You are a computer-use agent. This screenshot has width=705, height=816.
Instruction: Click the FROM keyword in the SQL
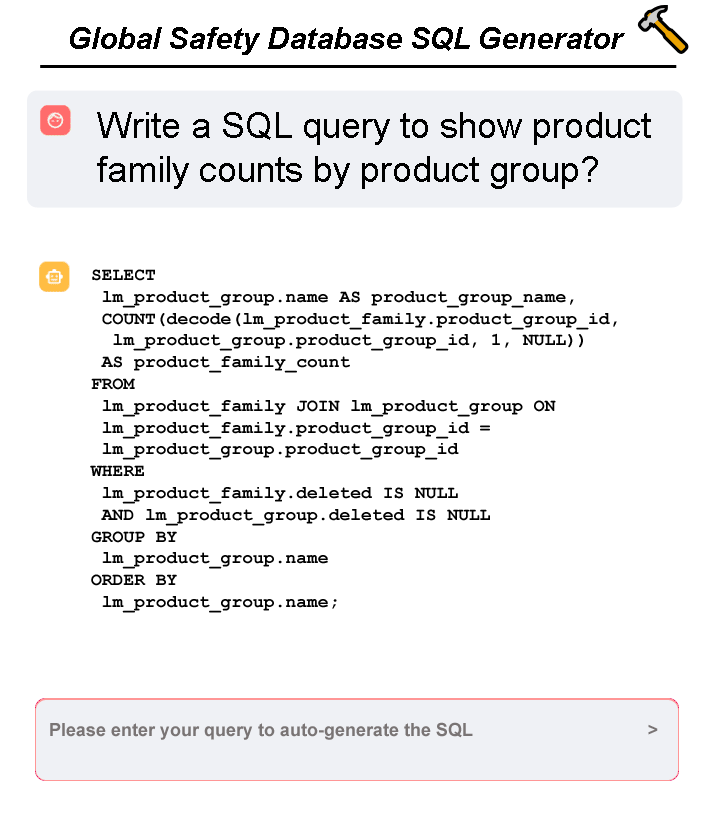(113, 384)
